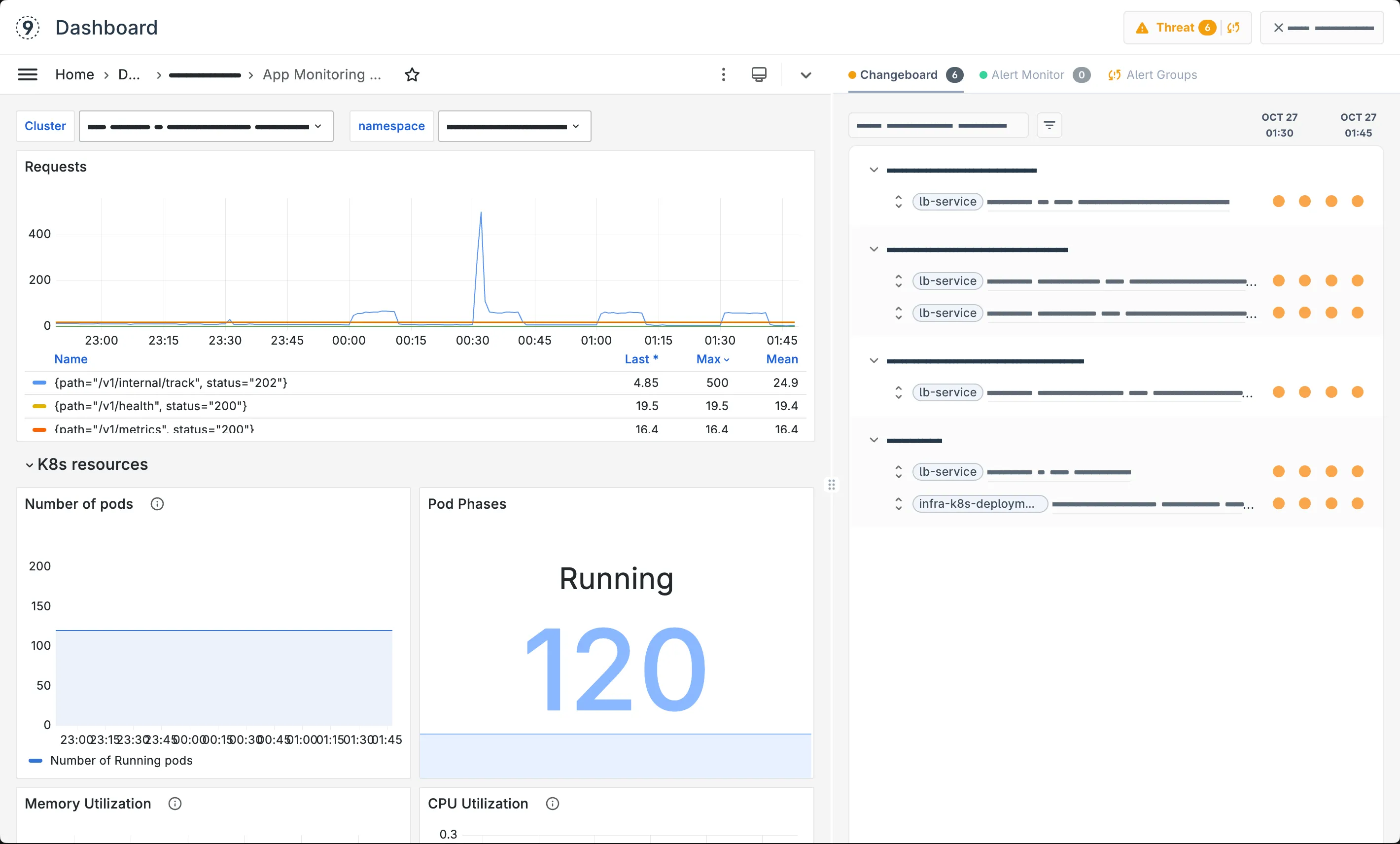Open the three-dot more options menu
This screenshot has width=1400, height=844.
723,74
